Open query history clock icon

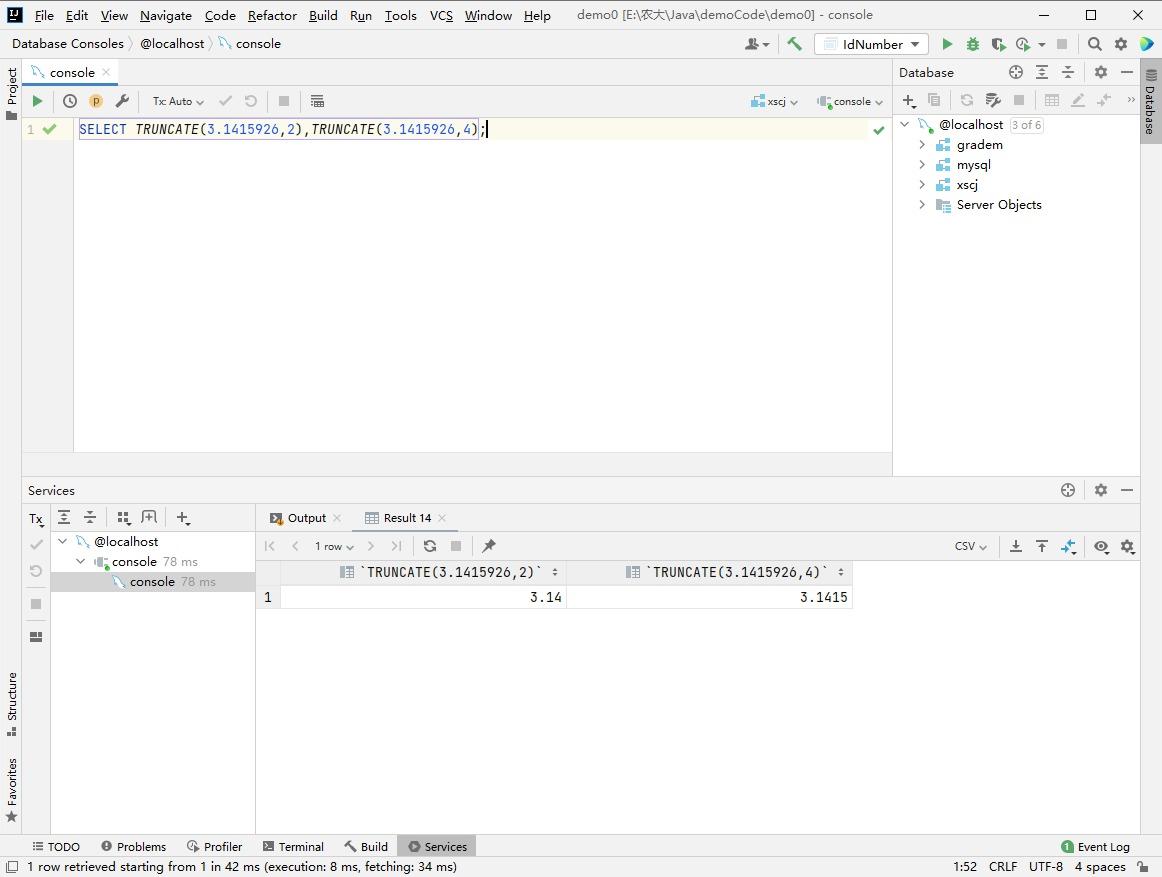70,101
